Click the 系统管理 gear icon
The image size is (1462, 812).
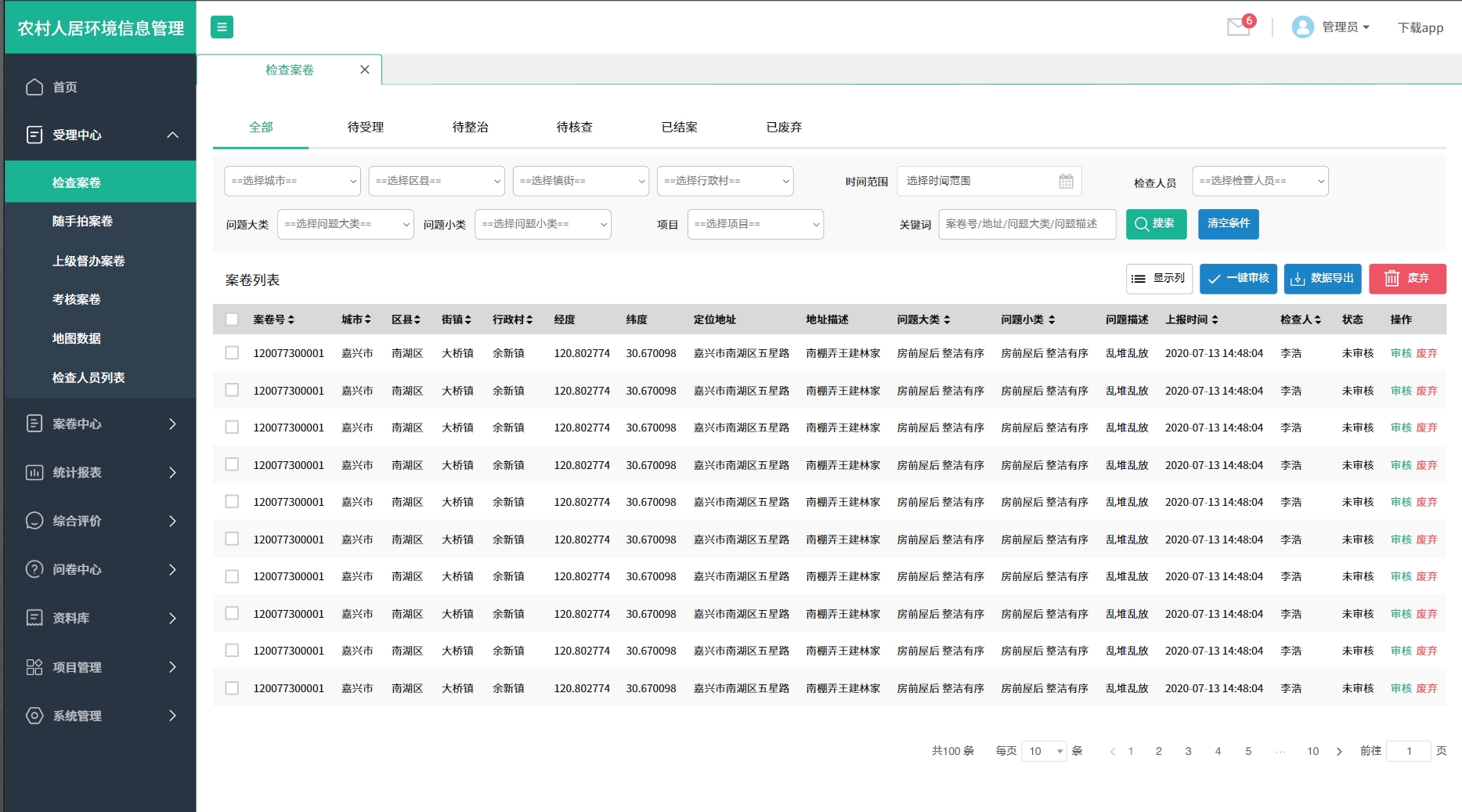coord(34,716)
